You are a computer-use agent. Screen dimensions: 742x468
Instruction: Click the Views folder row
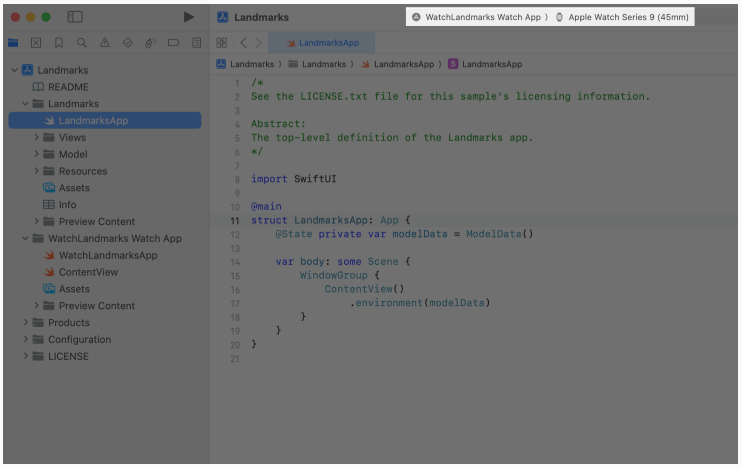pyautogui.click(x=105, y=137)
